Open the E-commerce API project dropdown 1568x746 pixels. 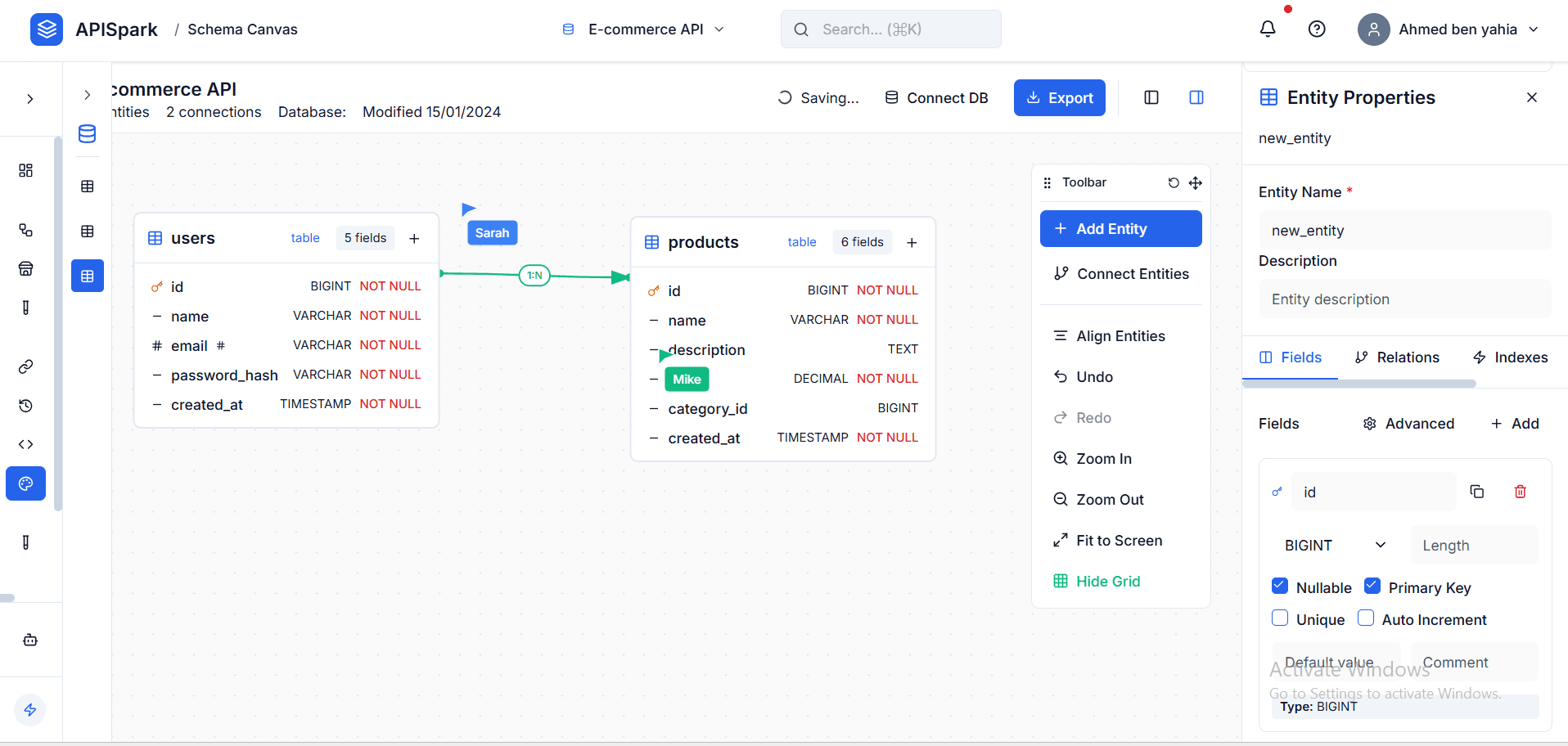click(643, 29)
